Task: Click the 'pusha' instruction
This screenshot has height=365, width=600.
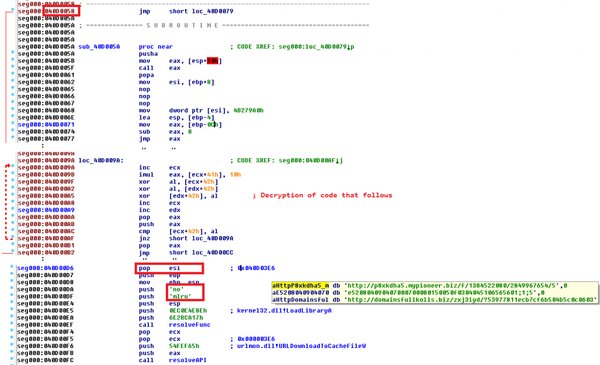Action: tap(148, 54)
